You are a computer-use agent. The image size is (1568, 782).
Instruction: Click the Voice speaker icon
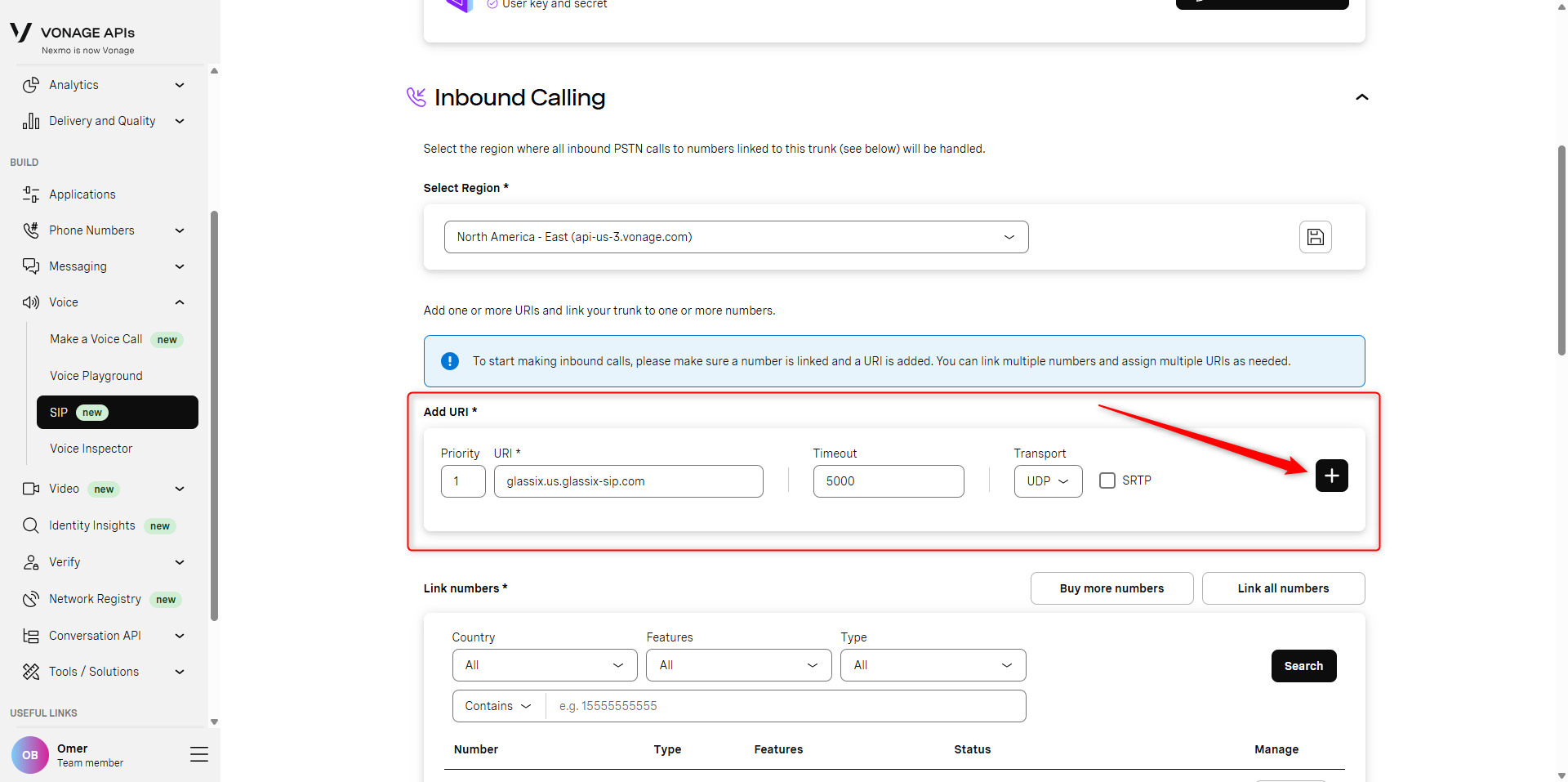(x=31, y=302)
